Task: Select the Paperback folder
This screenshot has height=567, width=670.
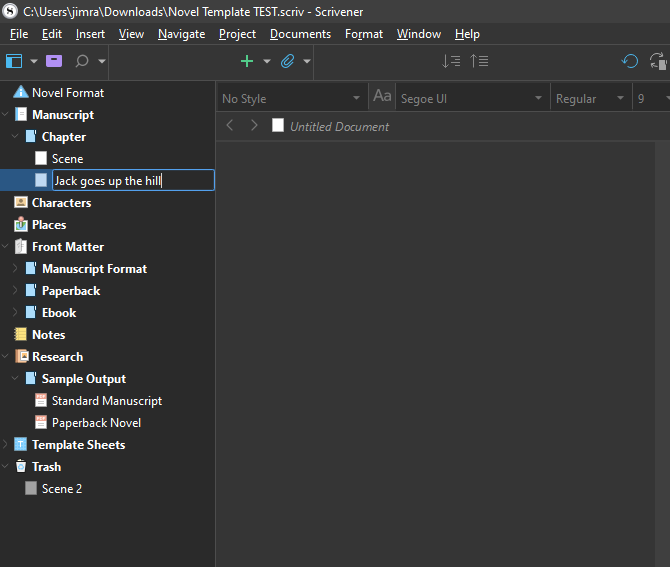Action: (x=71, y=291)
